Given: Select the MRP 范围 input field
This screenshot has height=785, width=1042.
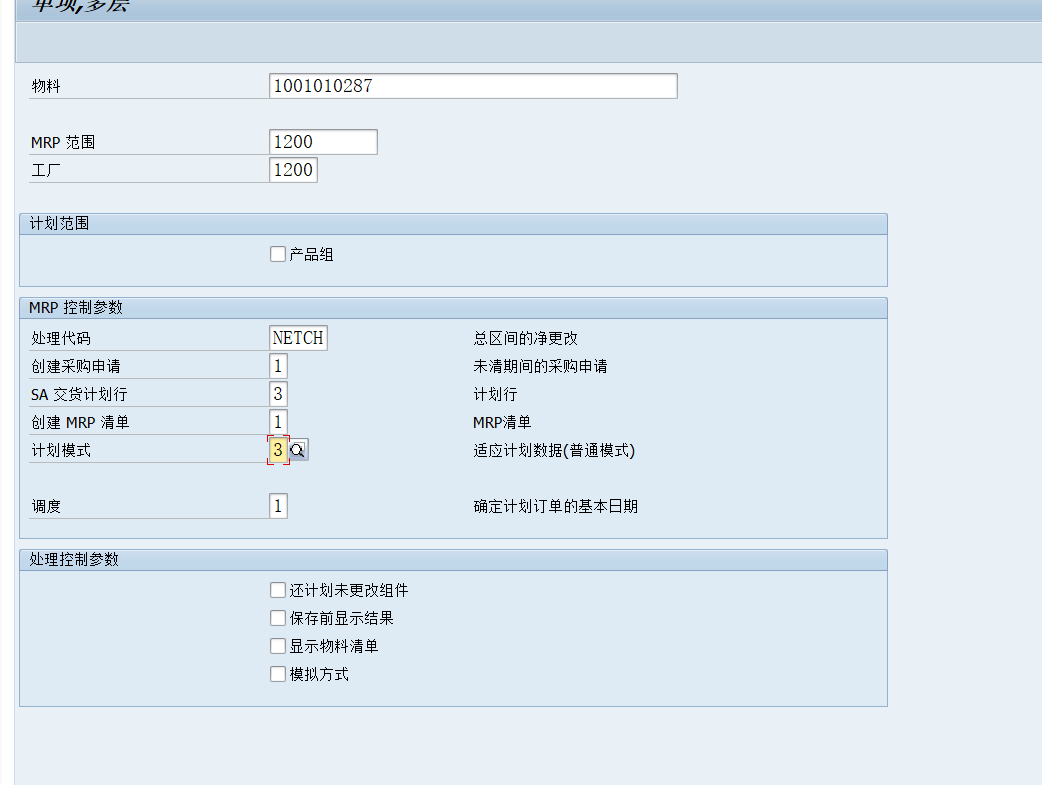Looking at the screenshot, I should point(322,141).
